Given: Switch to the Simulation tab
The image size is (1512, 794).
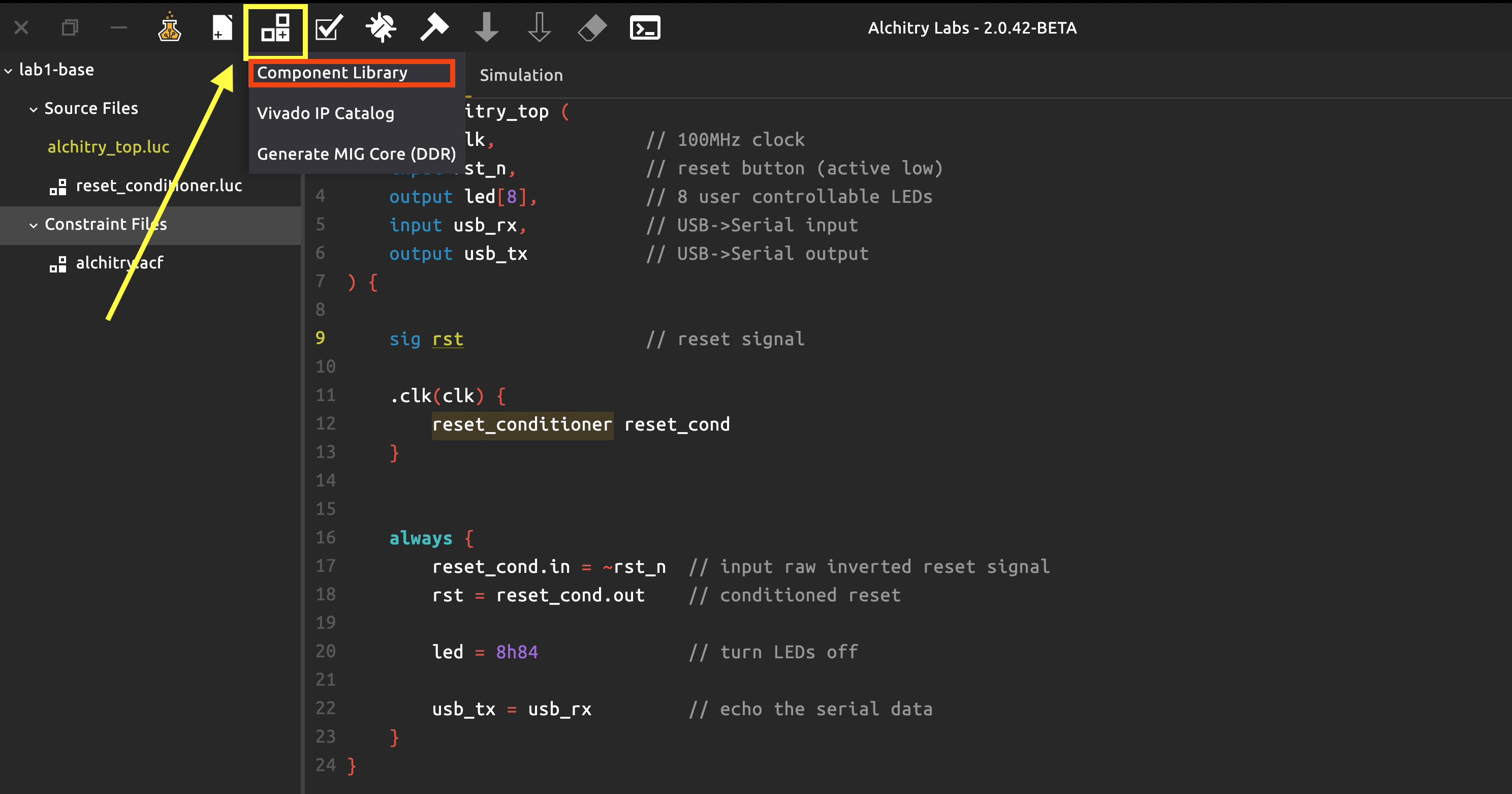Looking at the screenshot, I should point(521,75).
